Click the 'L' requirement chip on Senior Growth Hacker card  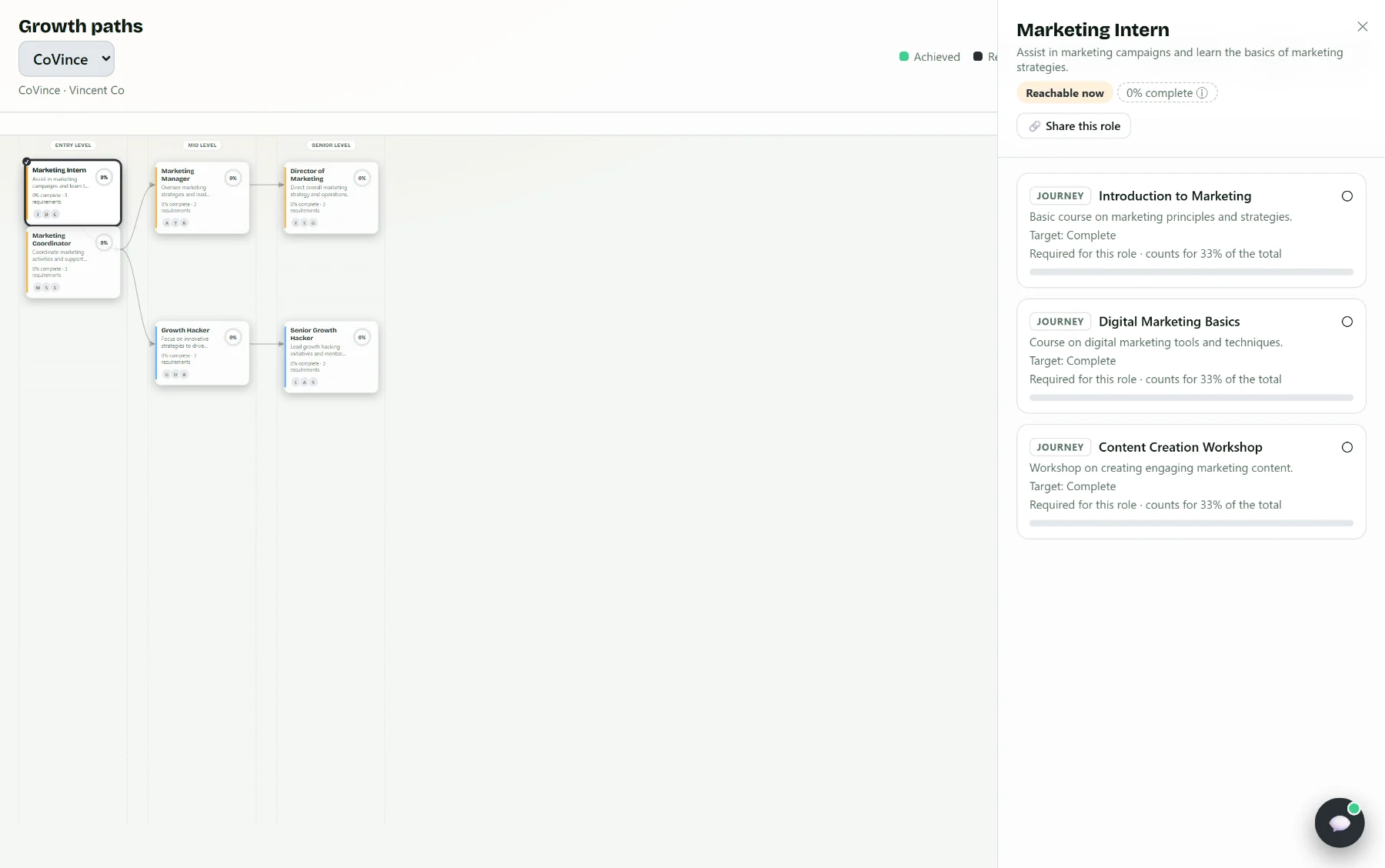point(296,382)
